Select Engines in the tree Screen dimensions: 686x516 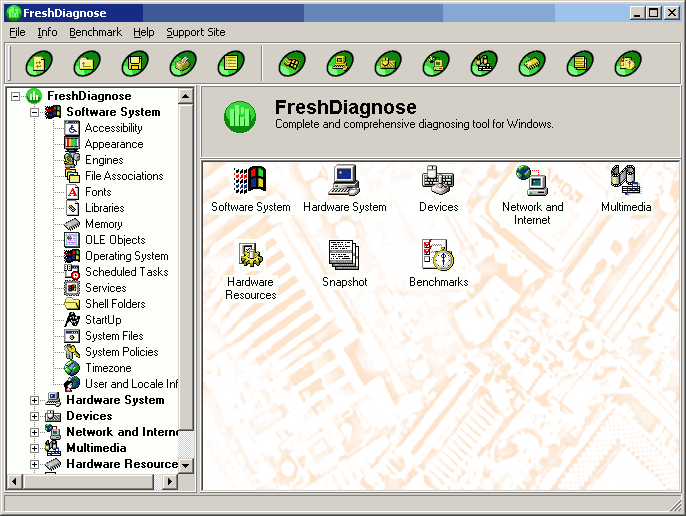(104, 160)
